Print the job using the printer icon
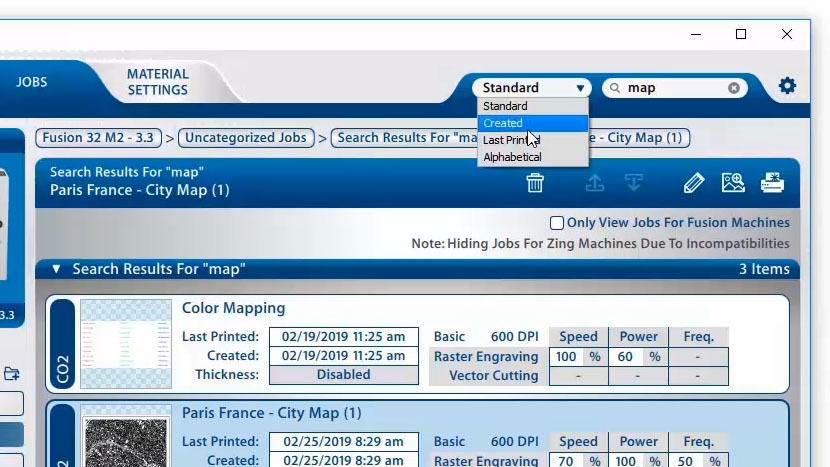830x467 pixels. (x=772, y=183)
